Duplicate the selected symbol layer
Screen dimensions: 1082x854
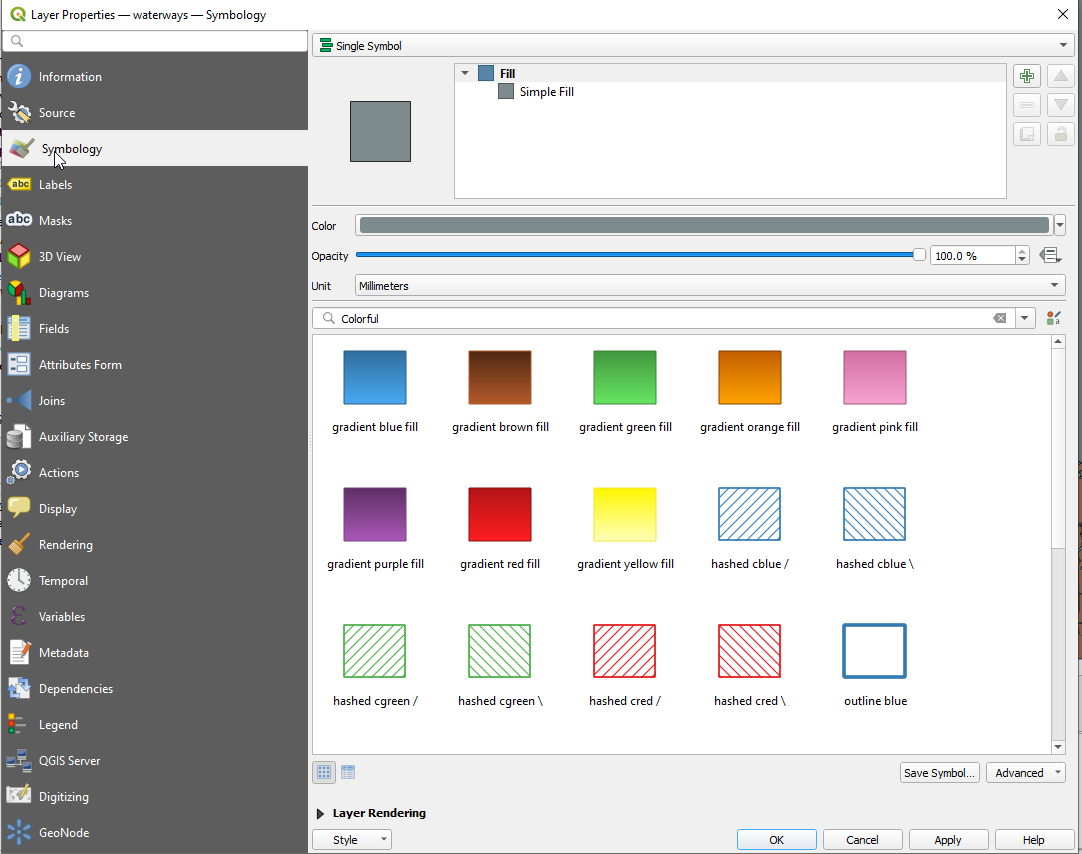point(1026,133)
